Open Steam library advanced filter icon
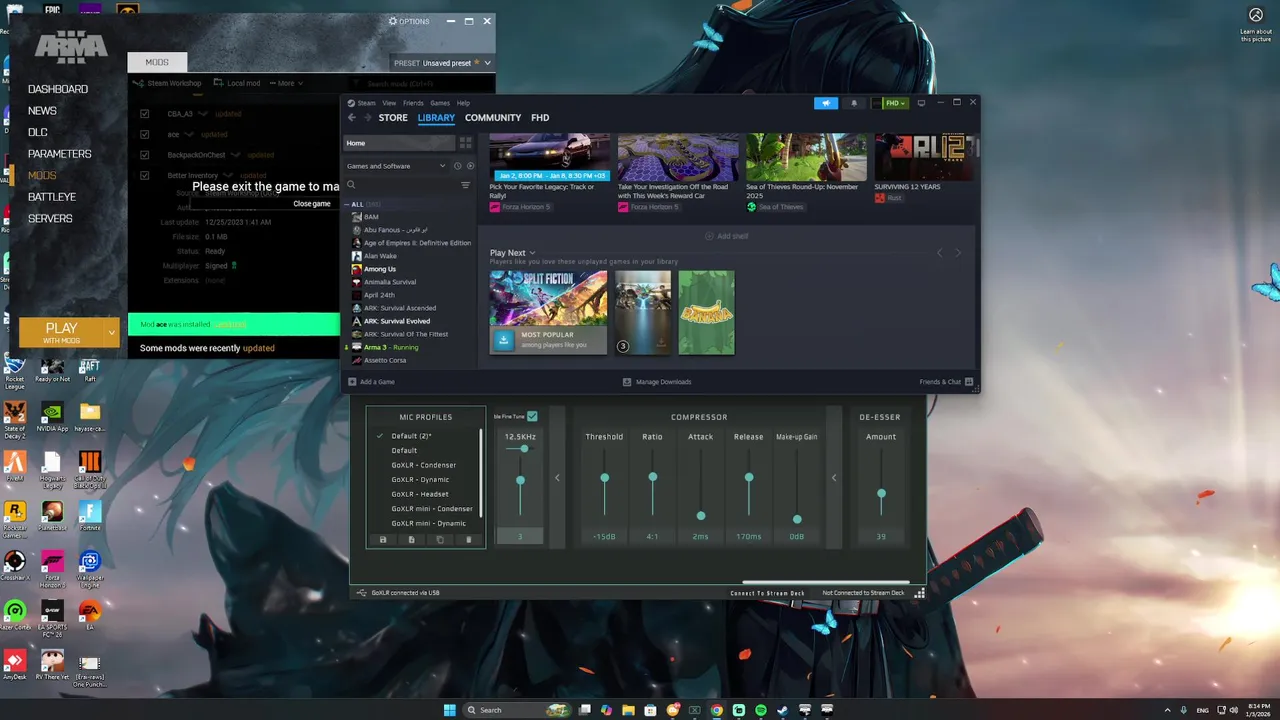1280x720 pixels. [x=465, y=185]
